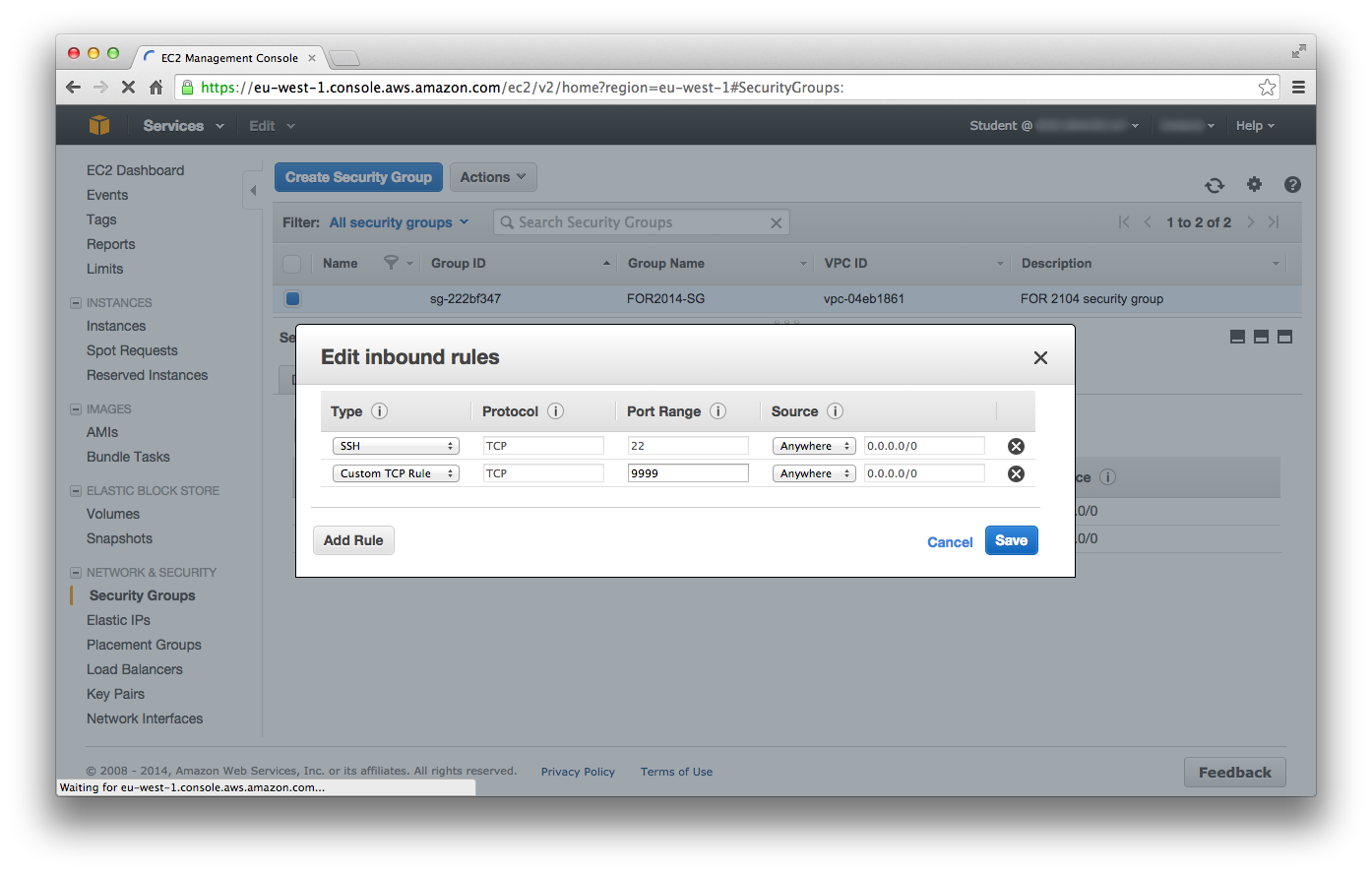Open the Student account menu
Viewport: 1372px width, 874px height.
pyautogui.click(x=1054, y=126)
